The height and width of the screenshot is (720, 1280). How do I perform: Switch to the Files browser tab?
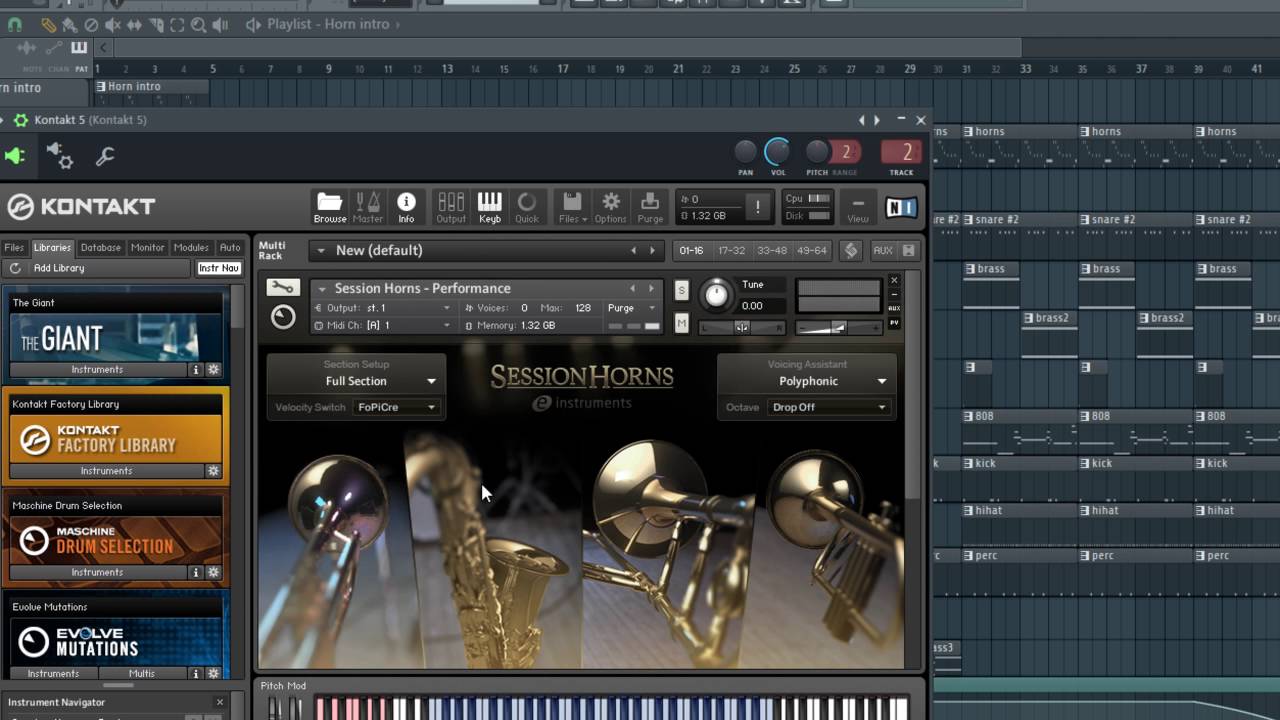click(14, 247)
